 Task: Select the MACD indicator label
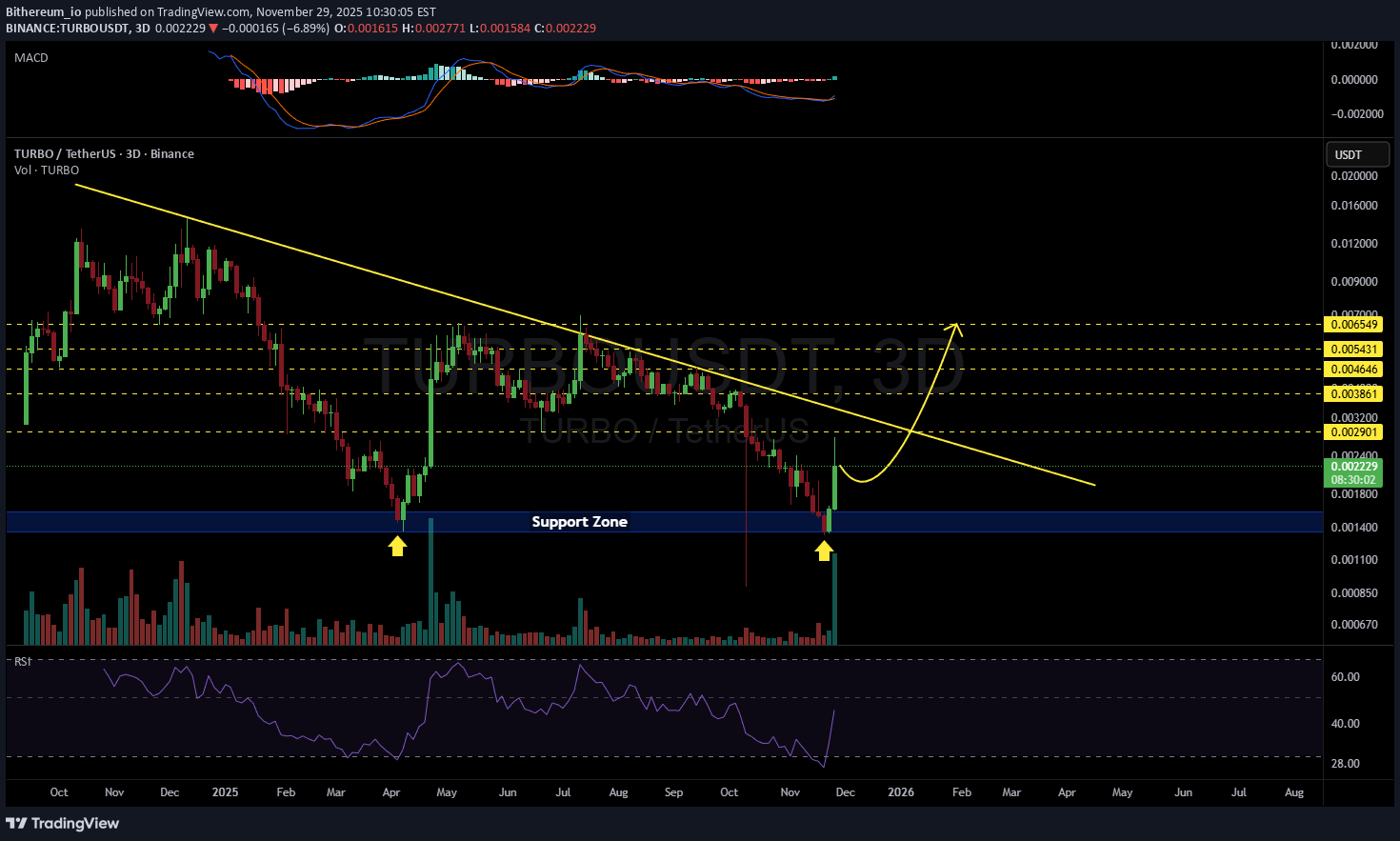(x=31, y=58)
